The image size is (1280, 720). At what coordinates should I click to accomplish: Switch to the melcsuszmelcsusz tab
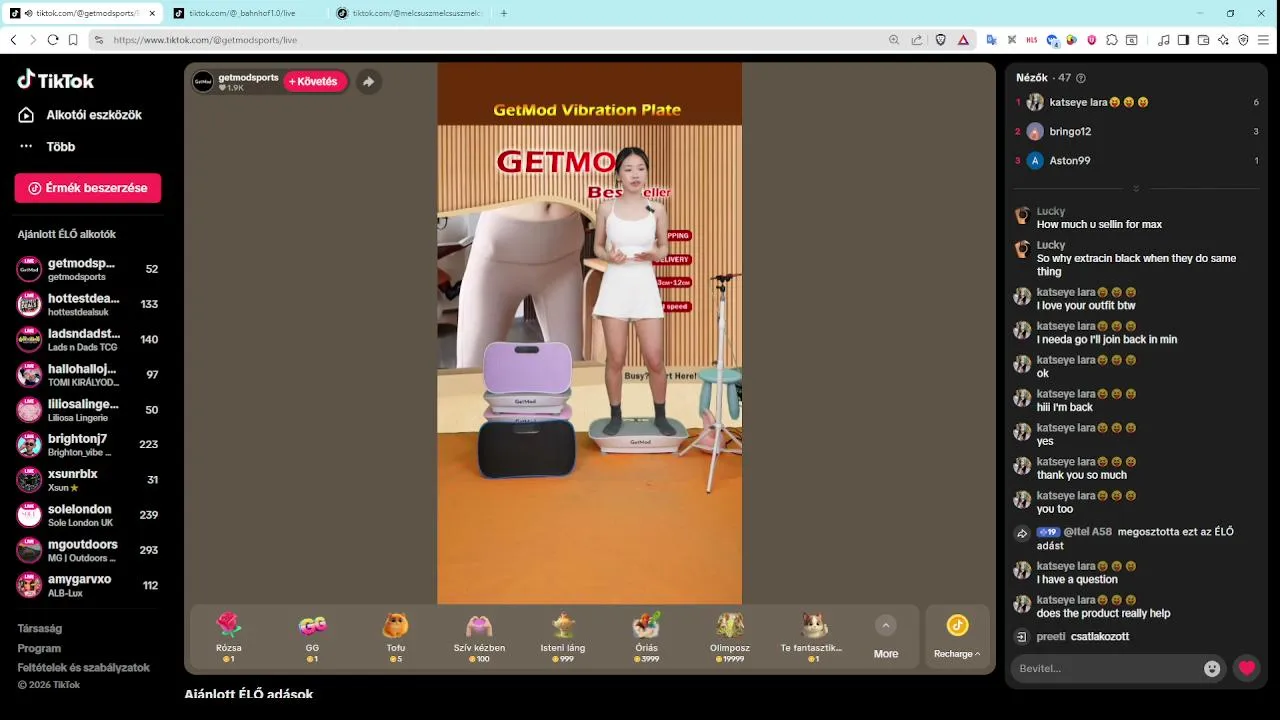tap(410, 13)
